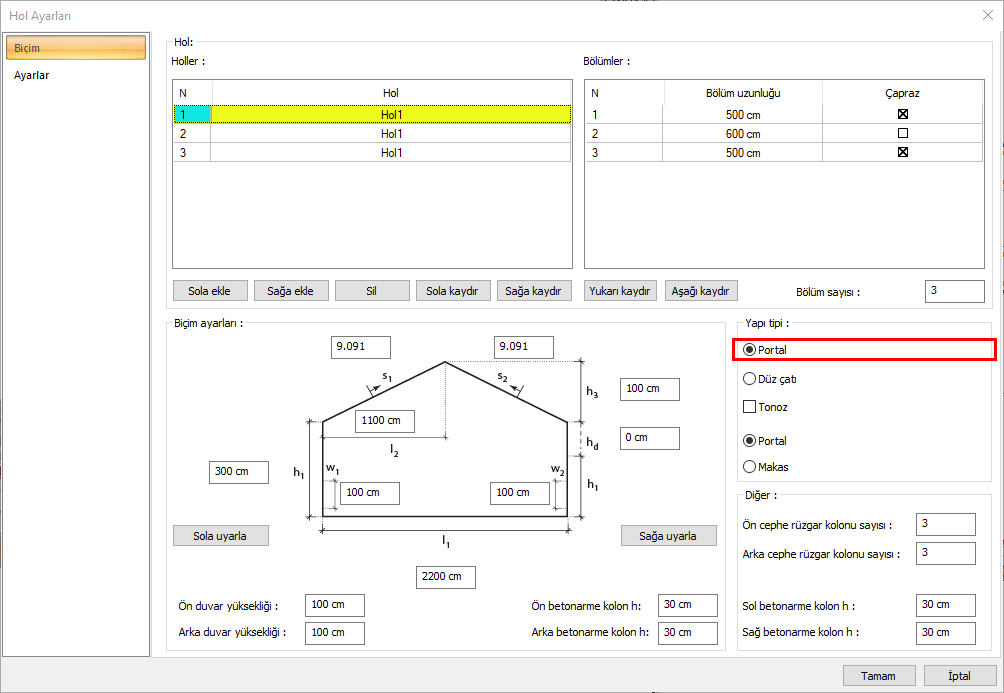Select row 2 in the Holler table
This screenshot has width=1004, height=693.
pos(390,133)
